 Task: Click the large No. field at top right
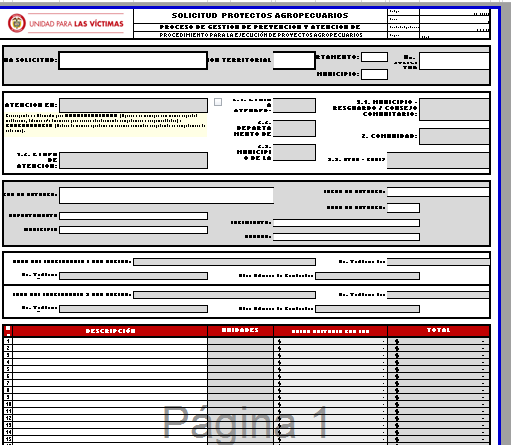[454, 61]
